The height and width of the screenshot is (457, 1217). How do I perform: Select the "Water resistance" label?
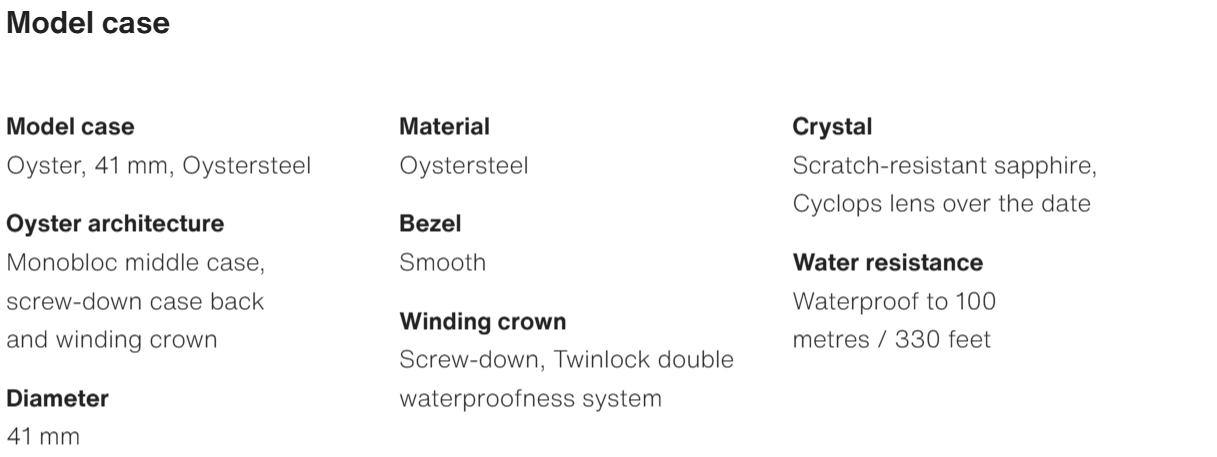tap(887, 263)
